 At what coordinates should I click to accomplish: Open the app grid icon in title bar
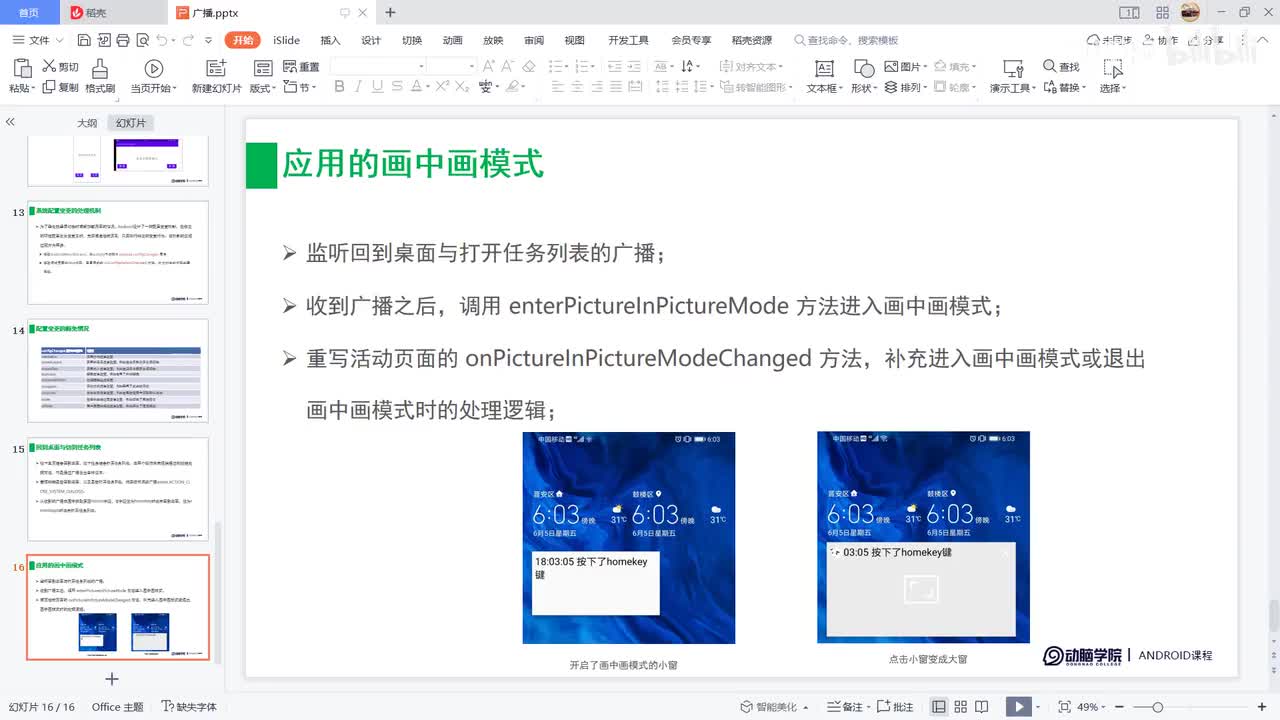[x=1162, y=13]
